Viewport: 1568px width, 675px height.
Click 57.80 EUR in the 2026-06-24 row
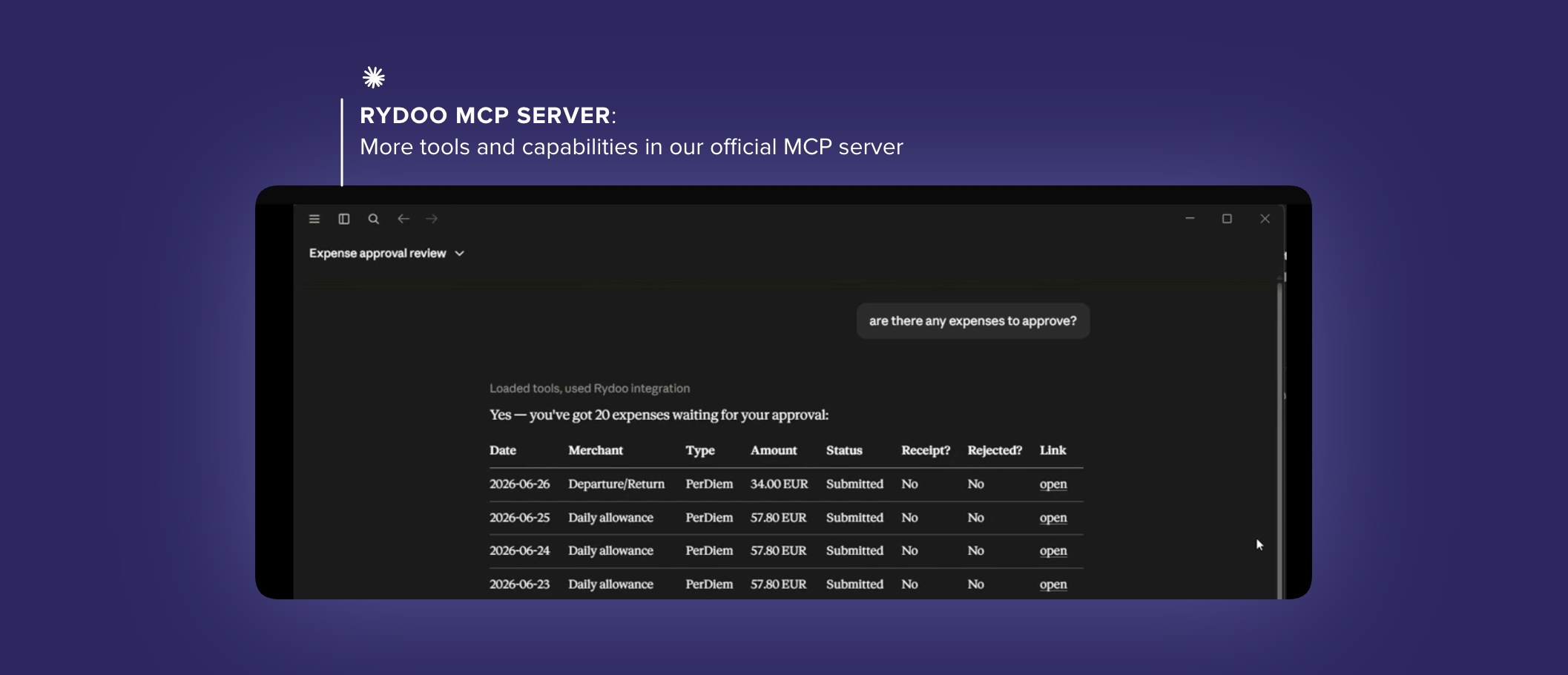(x=778, y=550)
